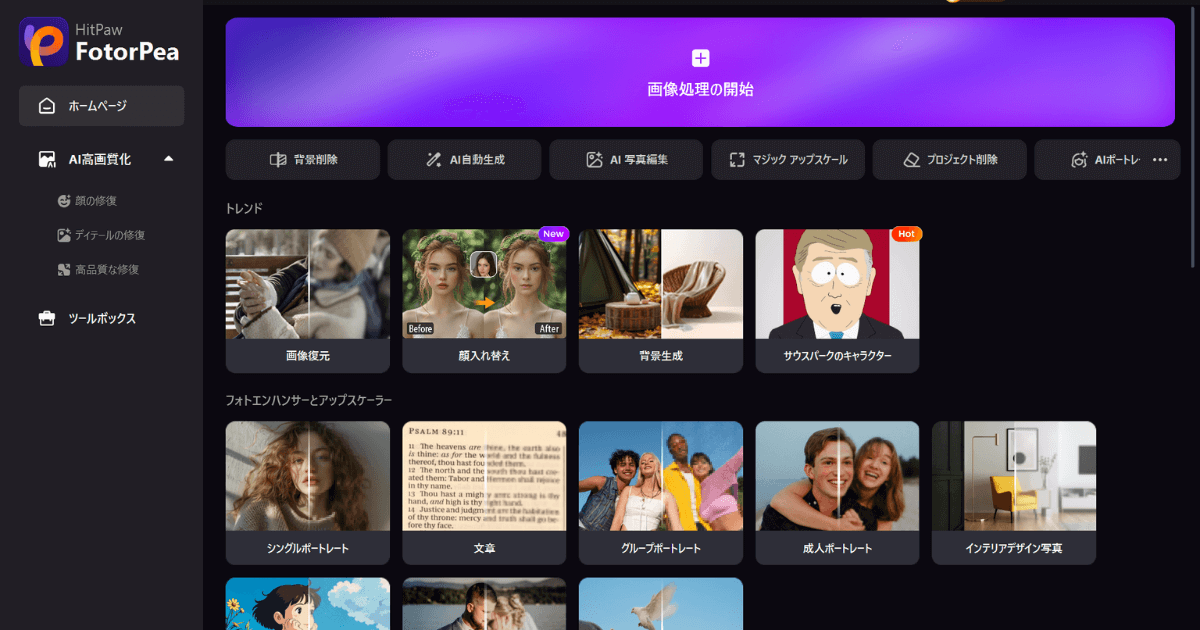The height and width of the screenshot is (630, 1200).
Task: Click the 背景削除 tool icon
Action: coord(278,160)
